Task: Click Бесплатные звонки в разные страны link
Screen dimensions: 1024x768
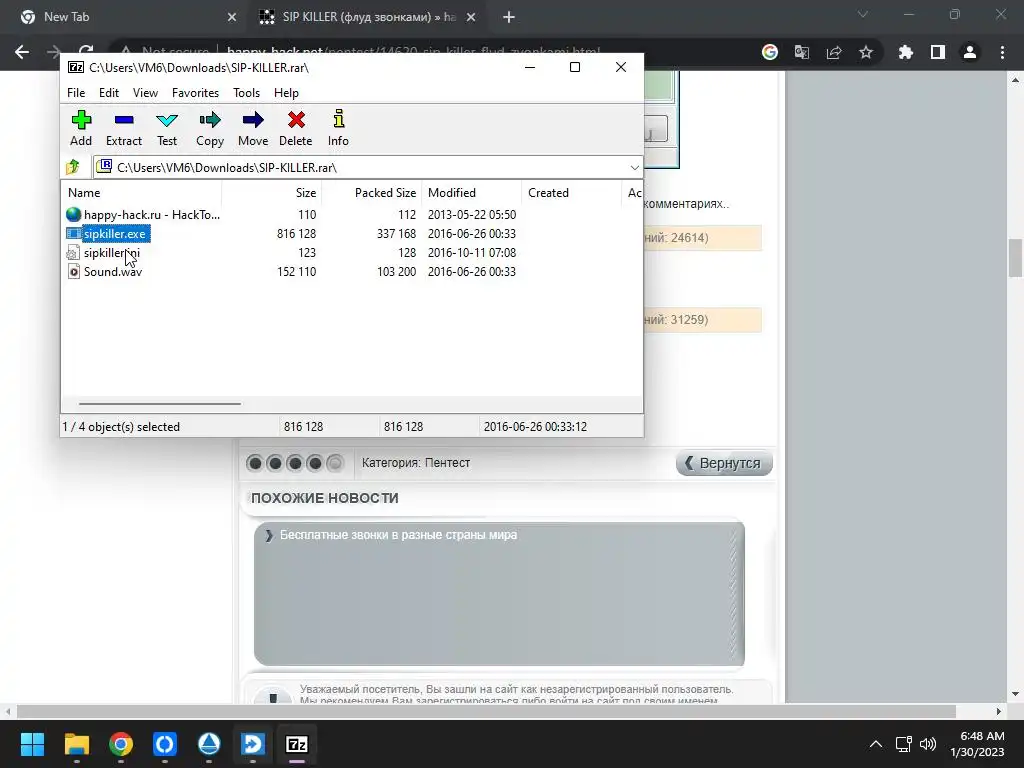Action: coord(398,535)
